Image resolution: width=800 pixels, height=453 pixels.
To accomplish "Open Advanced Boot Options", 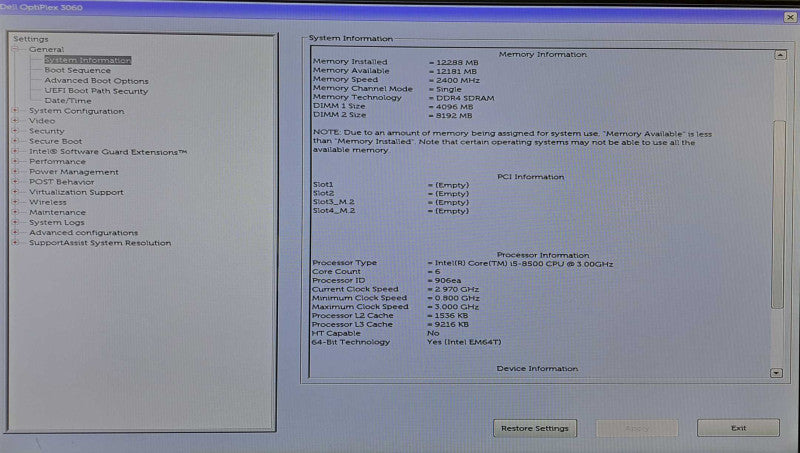I will (x=96, y=81).
